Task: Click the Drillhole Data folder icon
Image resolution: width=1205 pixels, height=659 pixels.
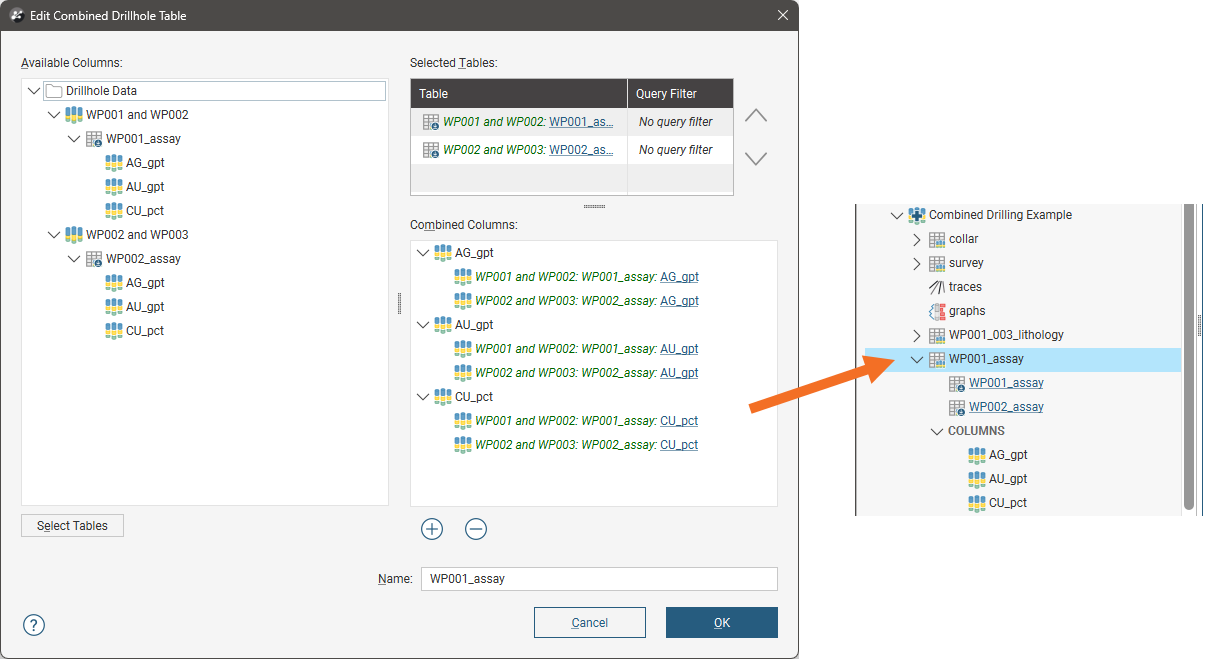Action: 54,91
